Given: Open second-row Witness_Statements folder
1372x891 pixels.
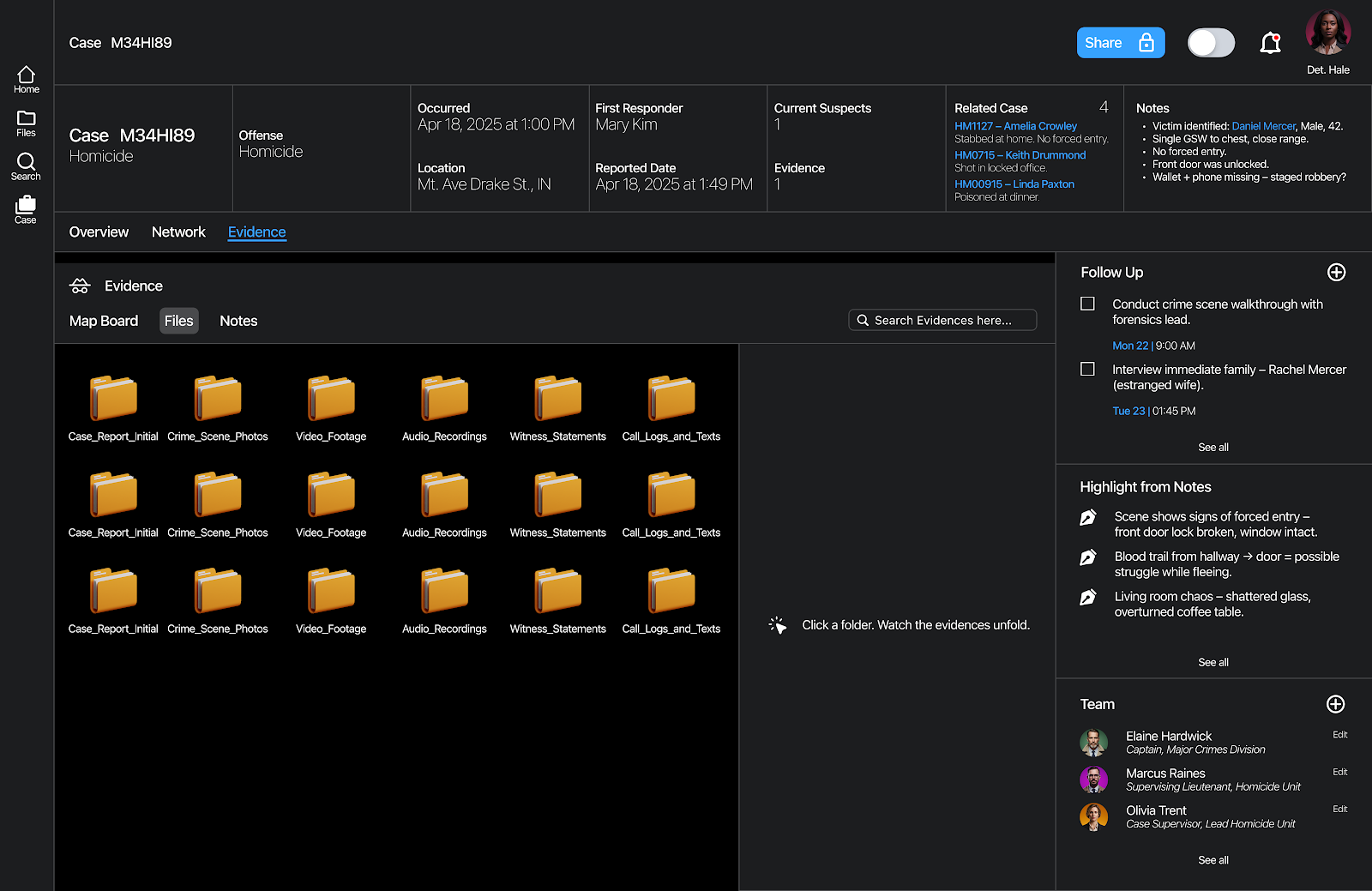Looking at the screenshot, I should [558, 504].
